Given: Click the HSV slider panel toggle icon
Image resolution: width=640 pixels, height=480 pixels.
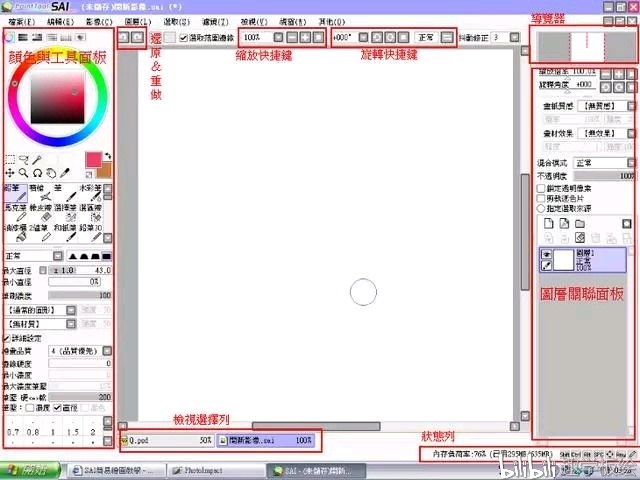Looking at the screenshot, I should point(37,38).
